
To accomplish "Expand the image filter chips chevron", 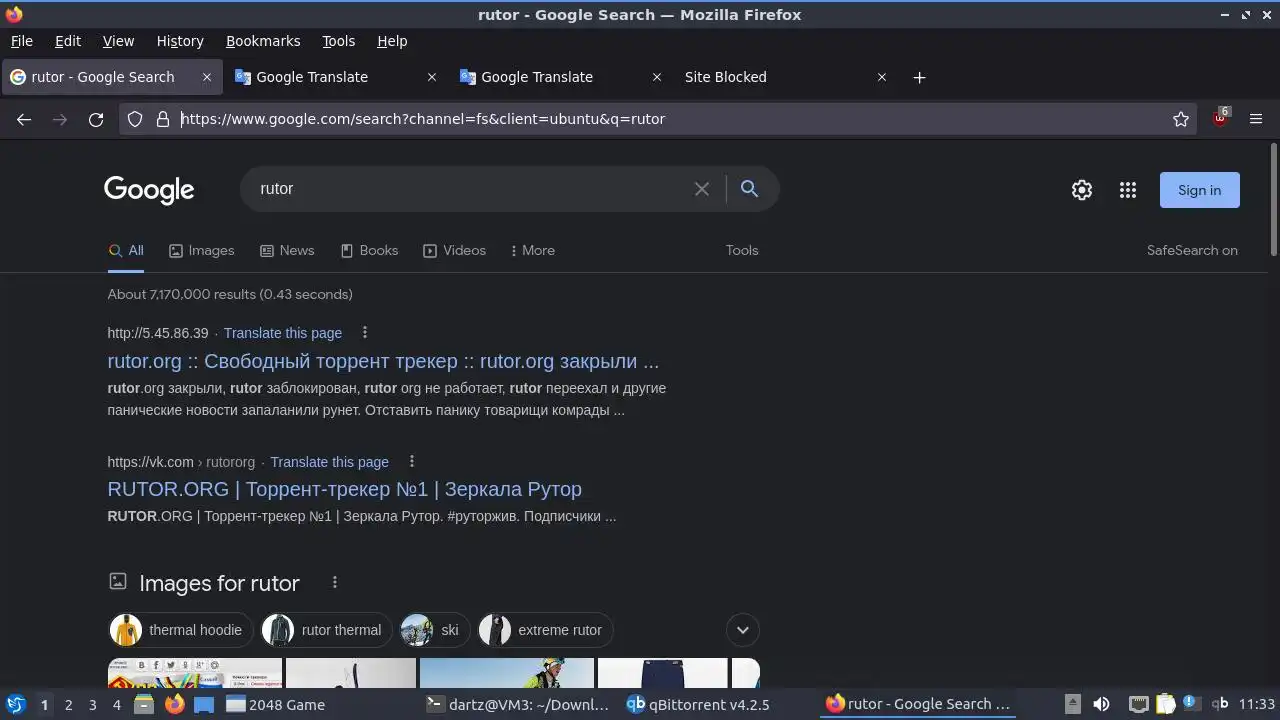I will coord(743,630).
